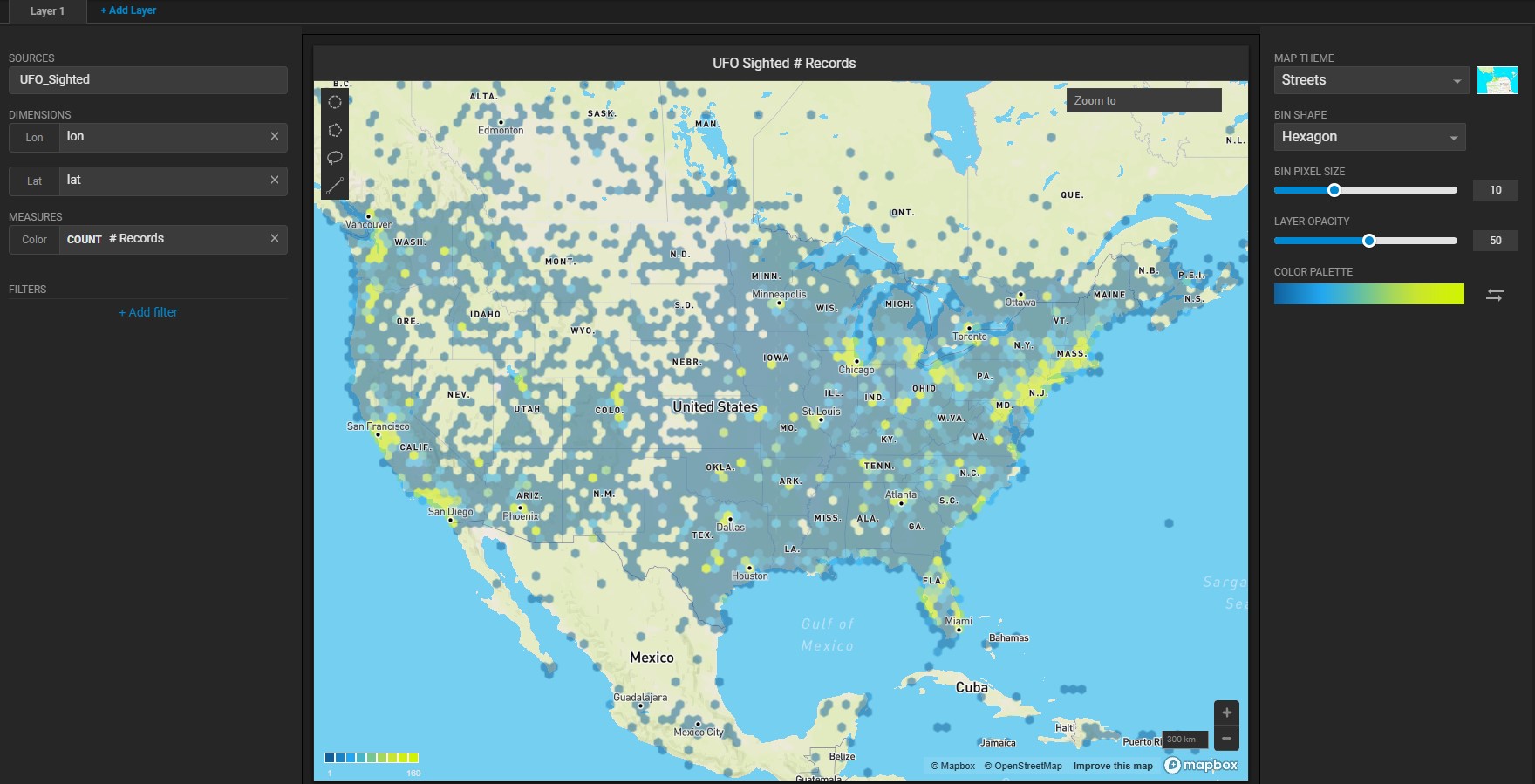Click the color palette gradient bar
Viewport: 1535px width, 784px height.
point(1368,295)
